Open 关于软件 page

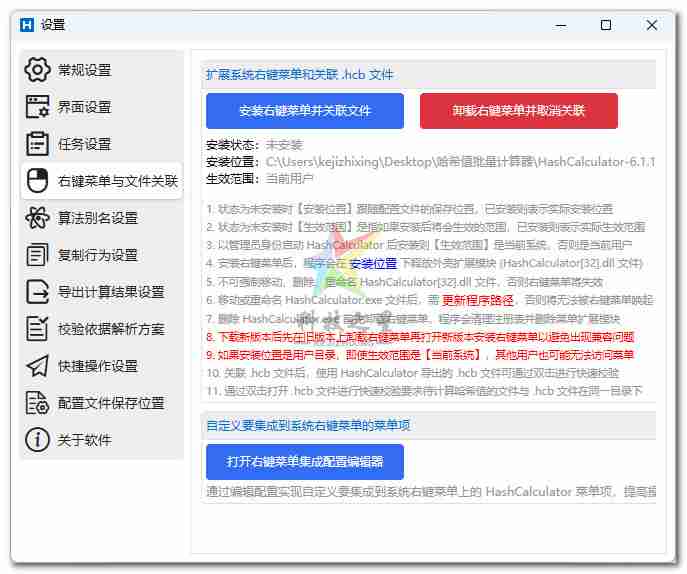pyautogui.click(x=103, y=439)
